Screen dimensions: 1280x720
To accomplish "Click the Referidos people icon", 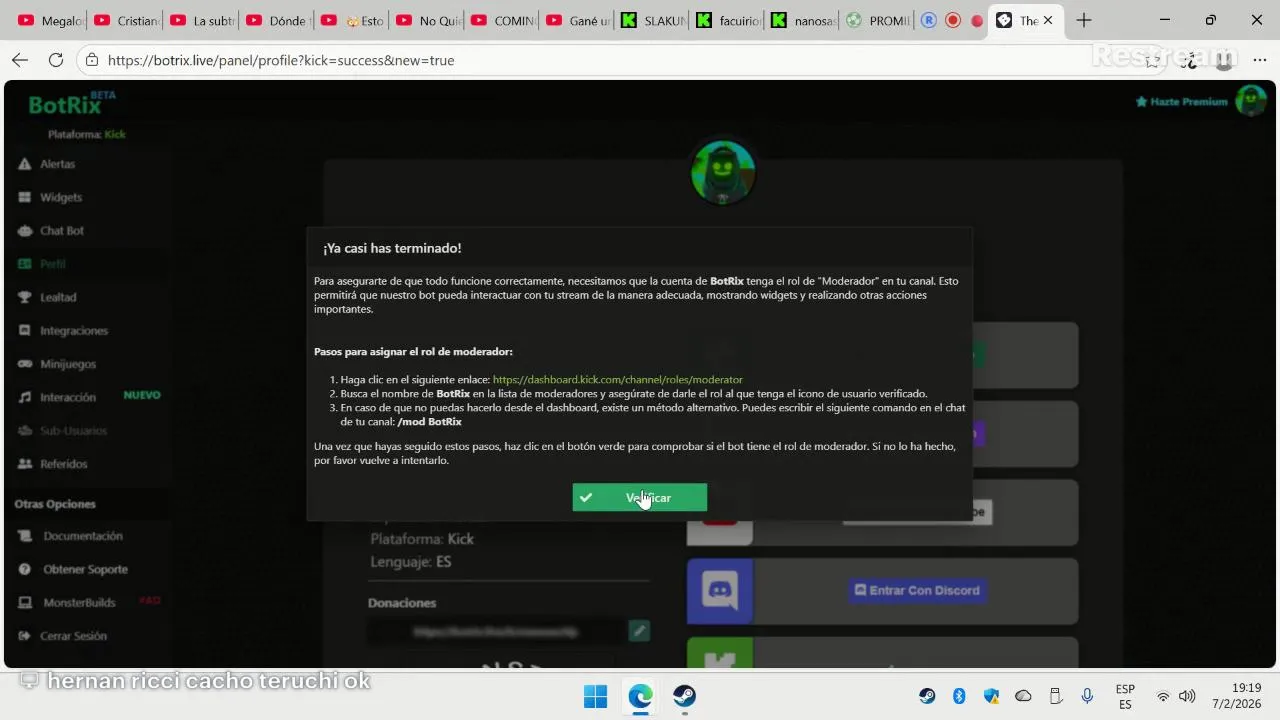I will pyautogui.click(x=25, y=464).
